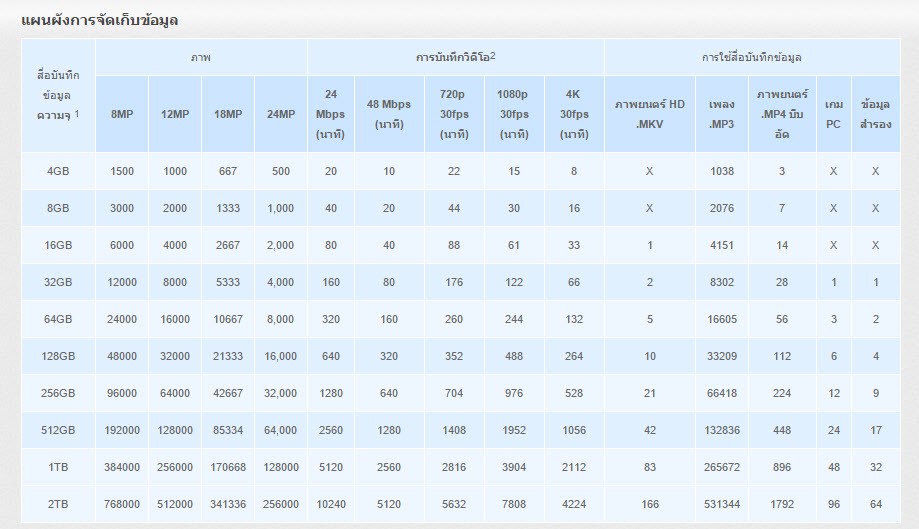Select the 1TB row label
919x529 pixels.
pyautogui.click(x=58, y=467)
